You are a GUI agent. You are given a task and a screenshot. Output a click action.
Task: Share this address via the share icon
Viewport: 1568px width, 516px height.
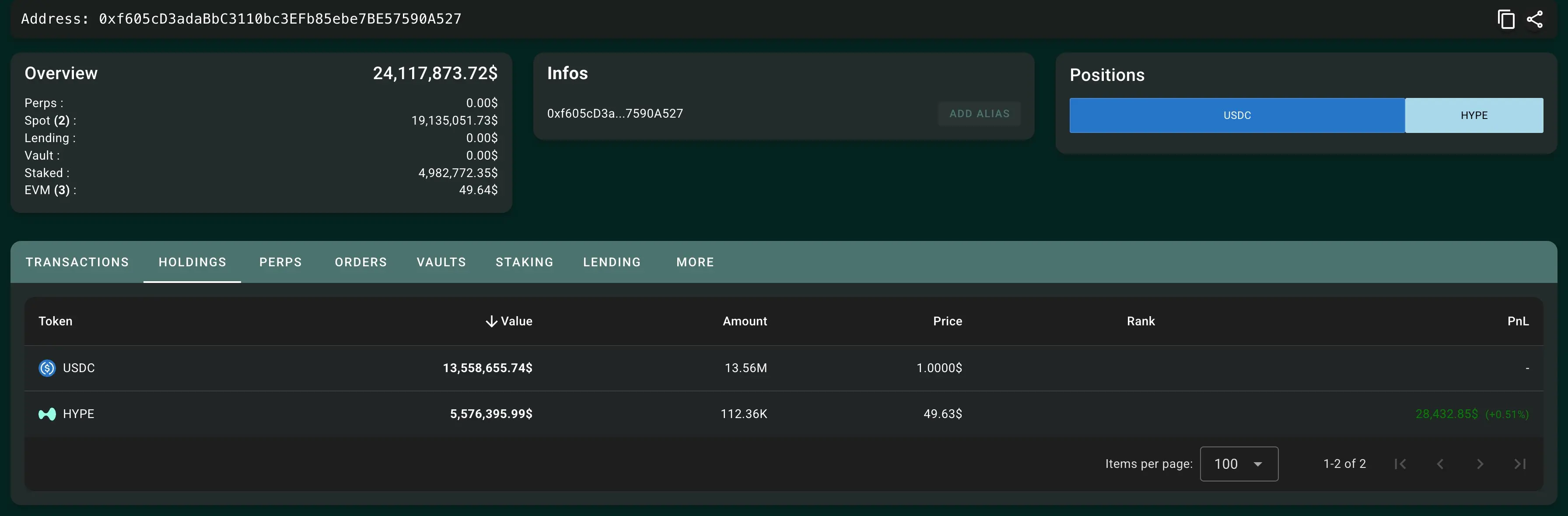[1534, 19]
